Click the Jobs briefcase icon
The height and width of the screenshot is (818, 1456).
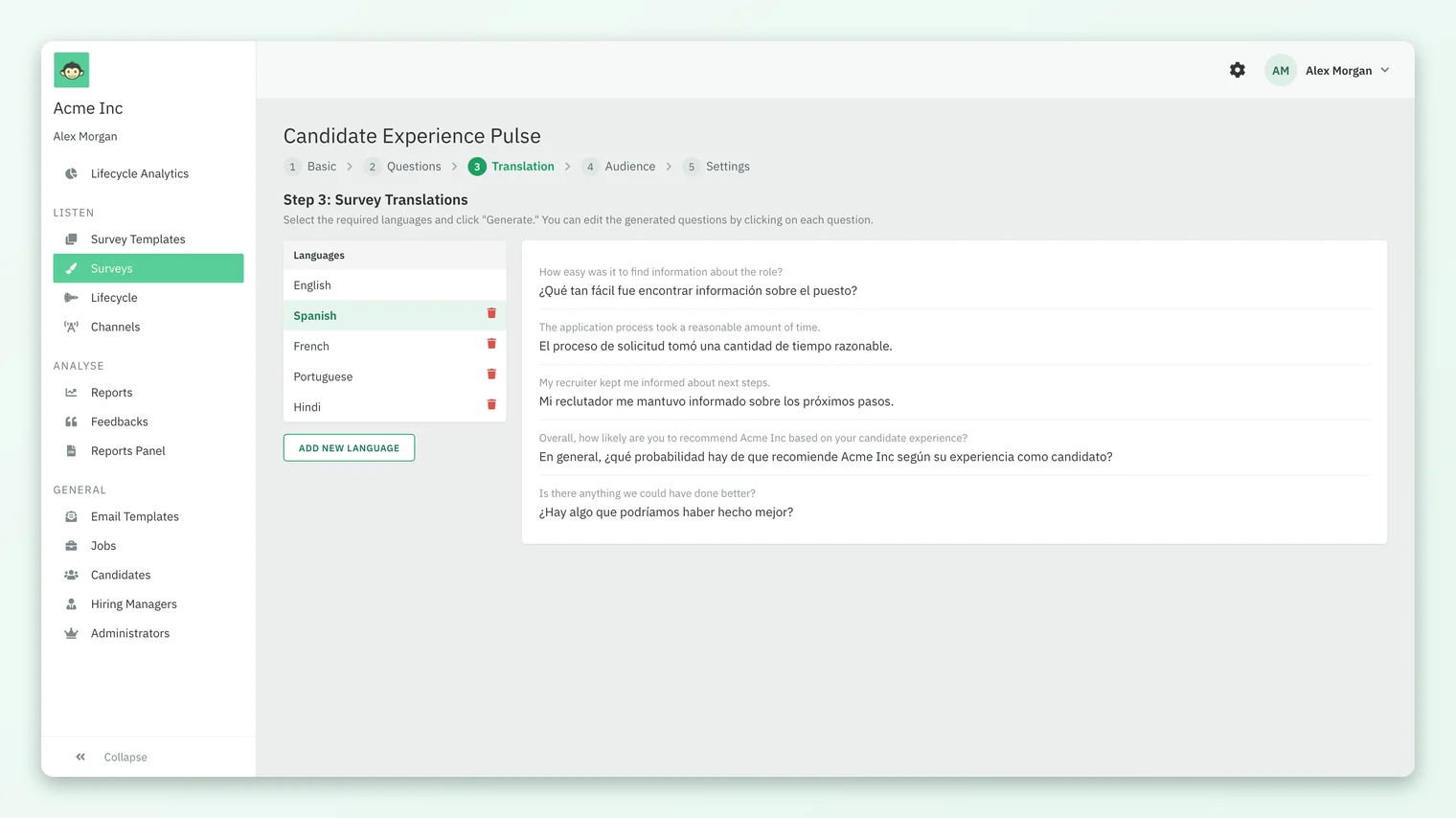(x=71, y=546)
